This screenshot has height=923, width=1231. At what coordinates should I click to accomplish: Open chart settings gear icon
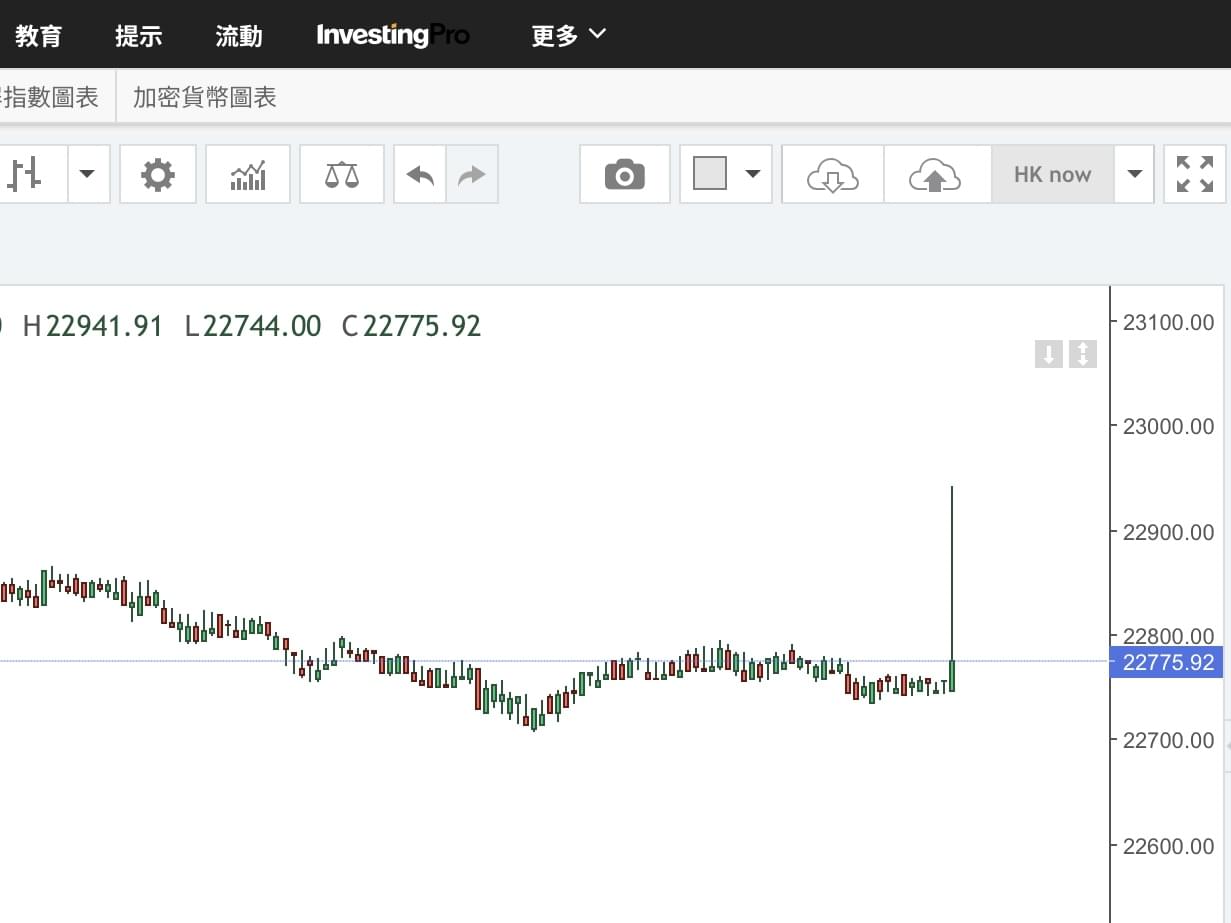tap(158, 175)
